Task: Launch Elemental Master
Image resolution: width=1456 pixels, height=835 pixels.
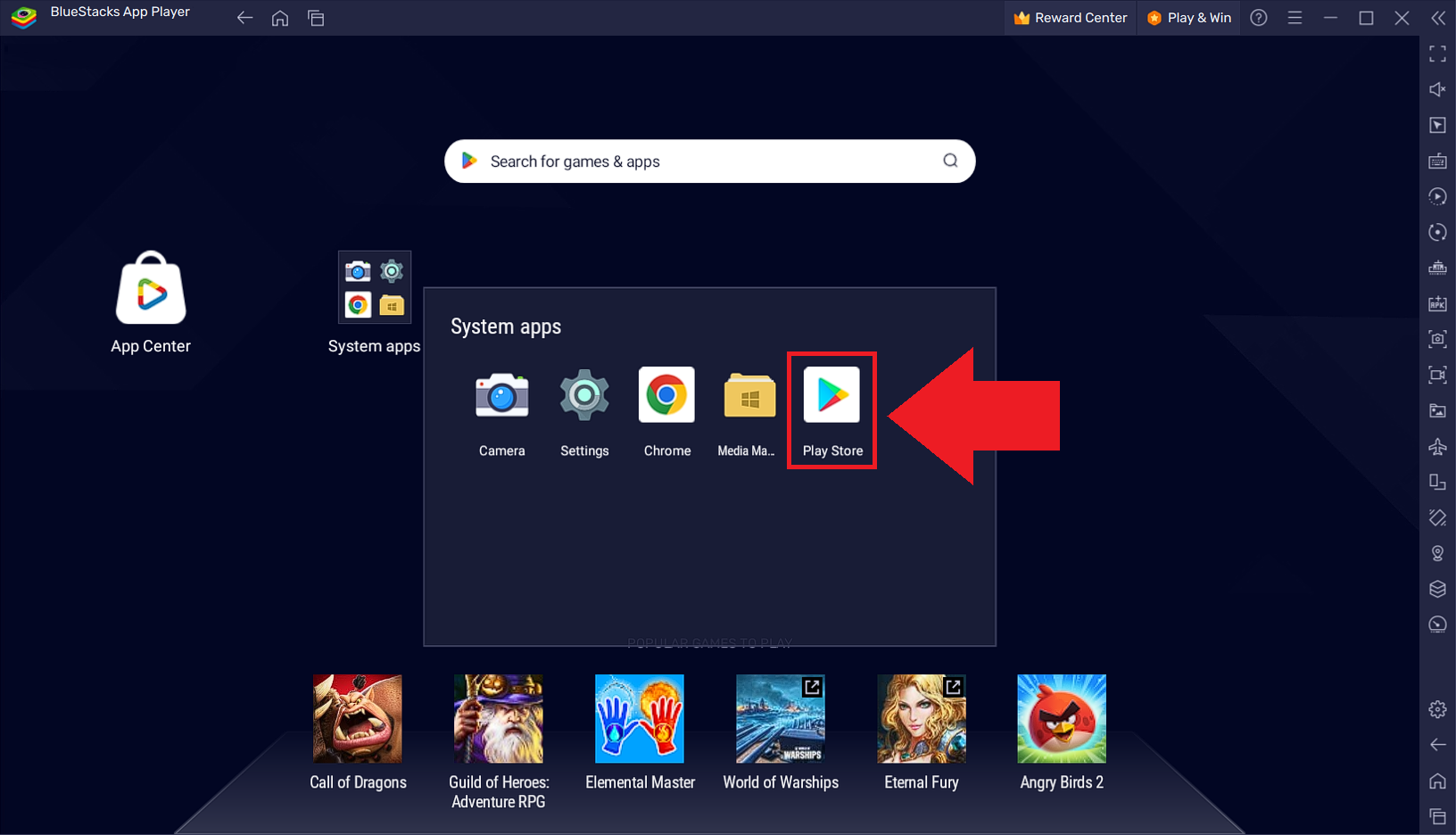Action: [640, 719]
